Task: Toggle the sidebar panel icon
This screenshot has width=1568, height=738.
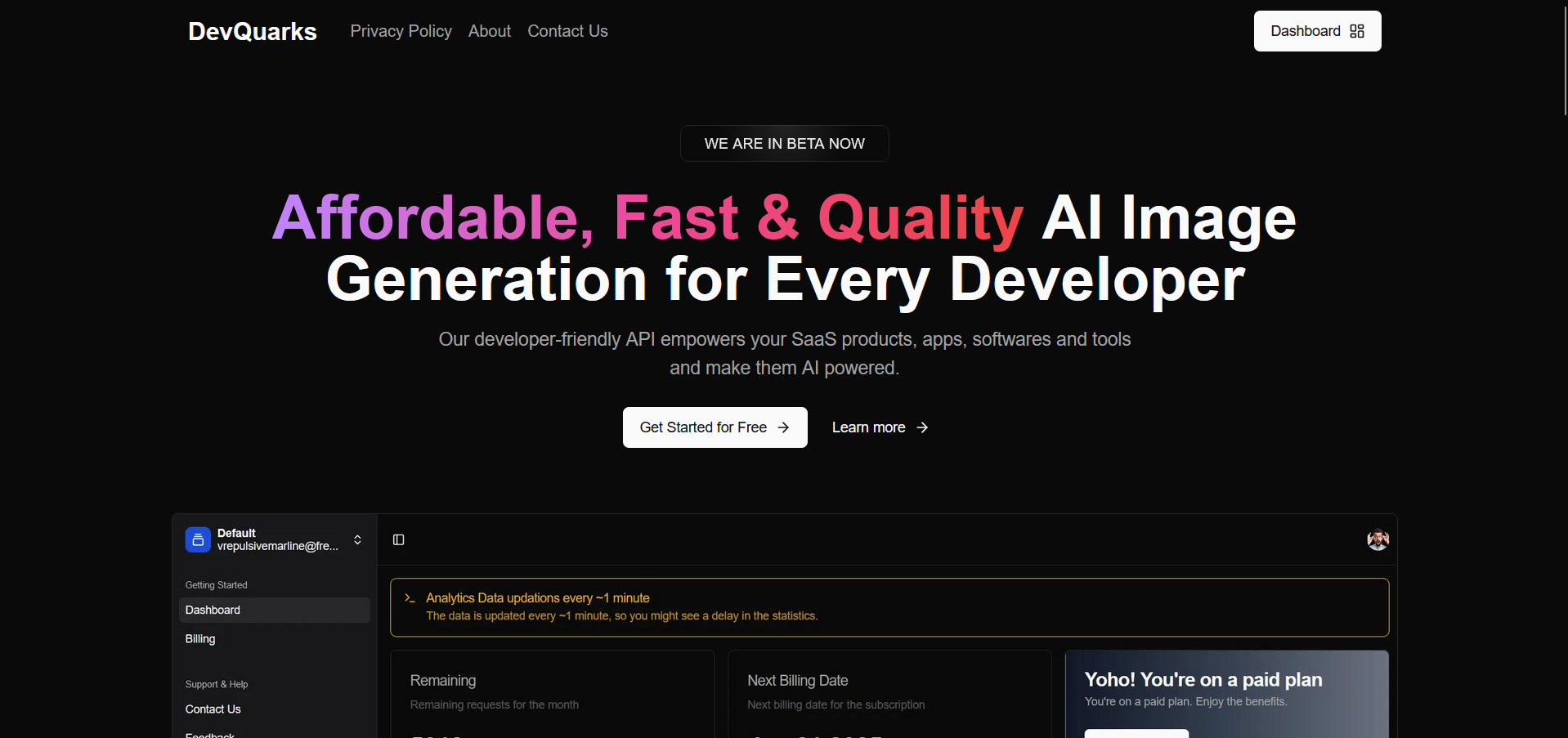Action: click(x=398, y=539)
